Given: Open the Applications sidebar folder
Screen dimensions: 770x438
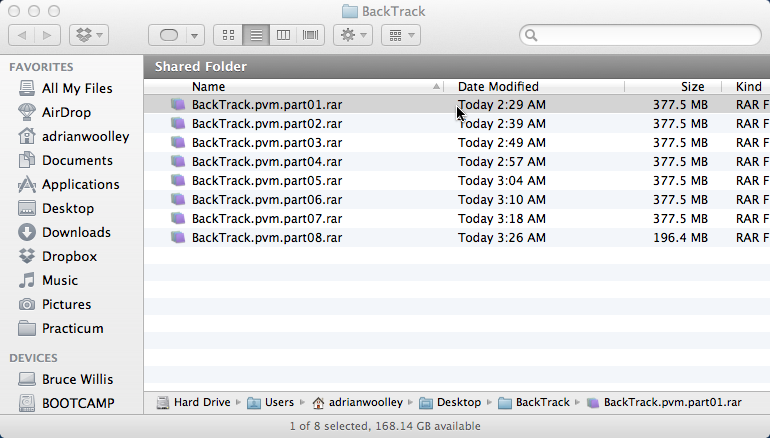Looking at the screenshot, I should [80, 184].
